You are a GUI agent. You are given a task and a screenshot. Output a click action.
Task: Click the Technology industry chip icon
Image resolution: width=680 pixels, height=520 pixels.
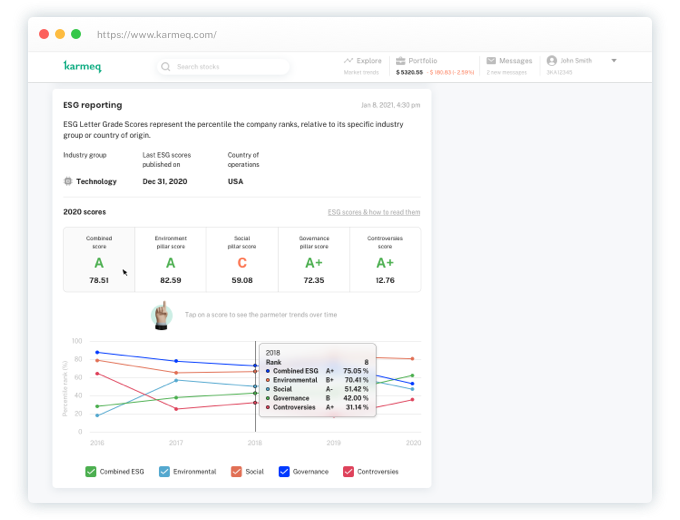point(68,181)
